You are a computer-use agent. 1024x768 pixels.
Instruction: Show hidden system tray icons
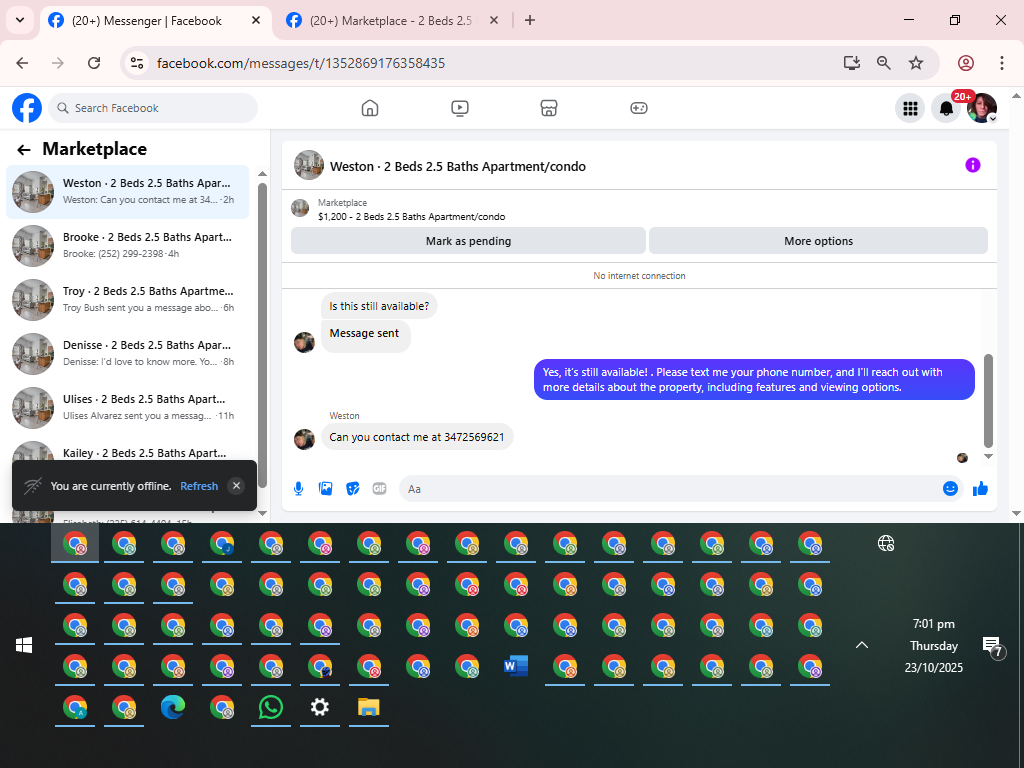(862, 645)
